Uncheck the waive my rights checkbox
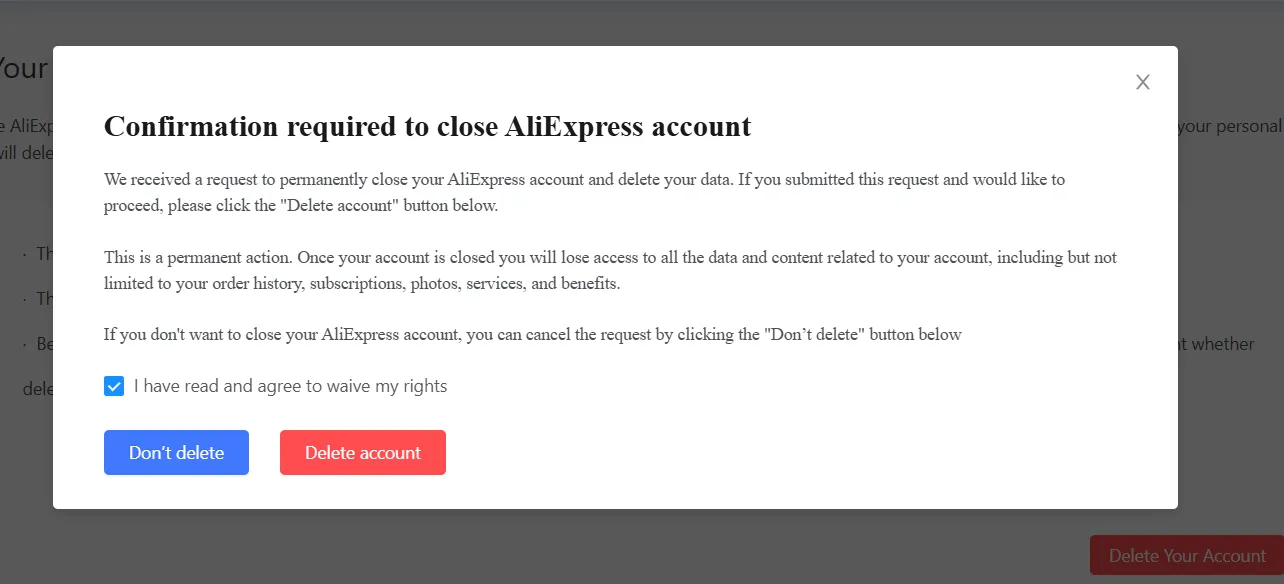Image resolution: width=1284 pixels, height=584 pixels. [x=114, y=386]
